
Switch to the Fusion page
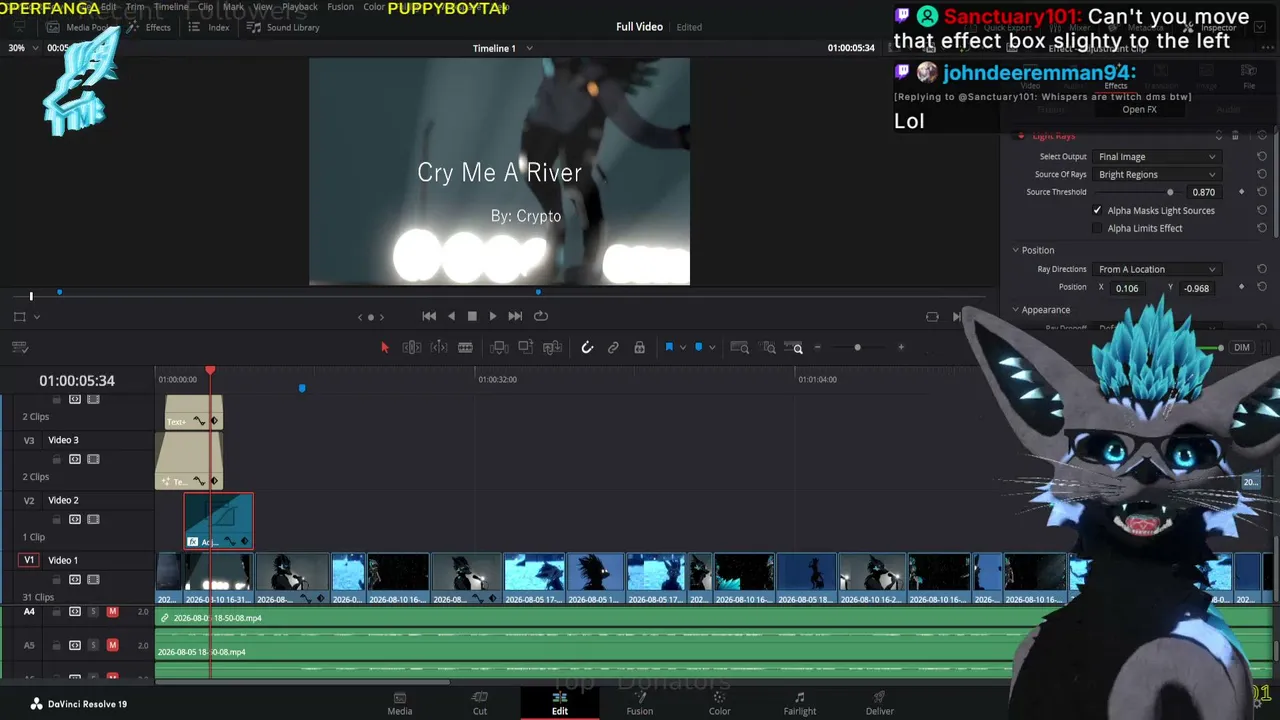point(640,703)
